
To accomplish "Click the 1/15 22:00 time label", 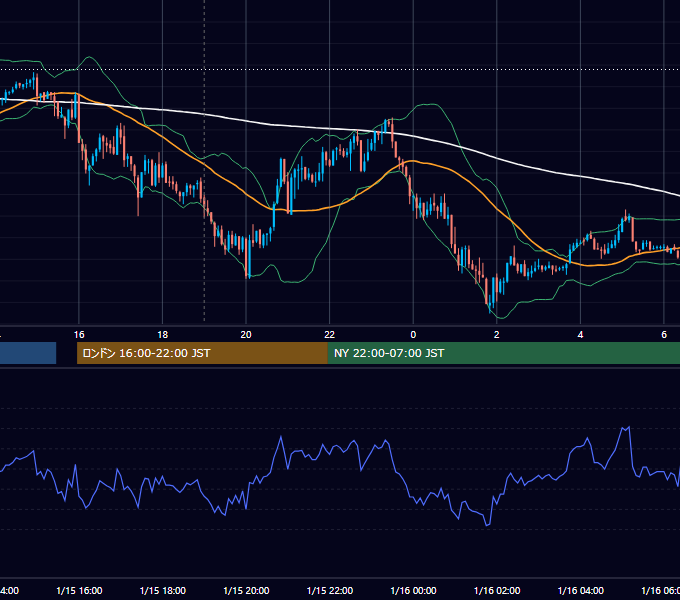I will point(330,591).
